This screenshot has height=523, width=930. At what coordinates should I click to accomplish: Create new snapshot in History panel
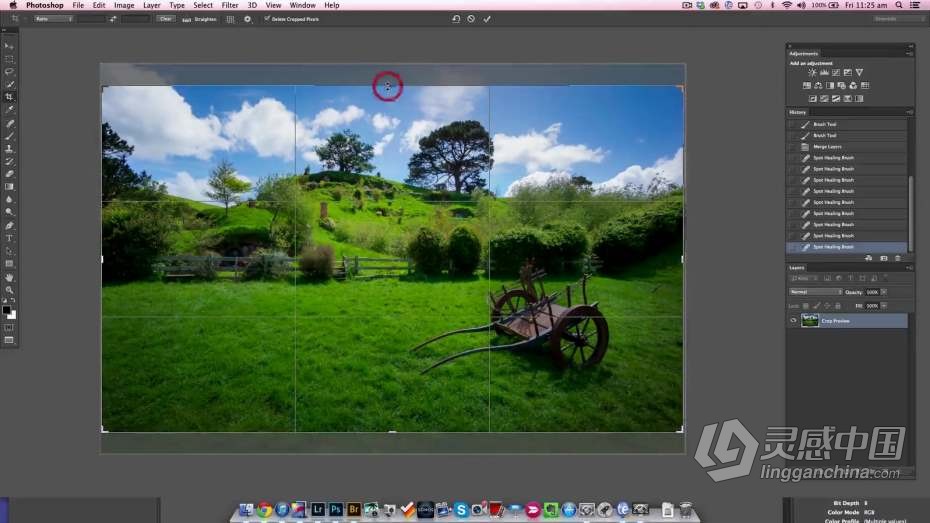point(884,258)
